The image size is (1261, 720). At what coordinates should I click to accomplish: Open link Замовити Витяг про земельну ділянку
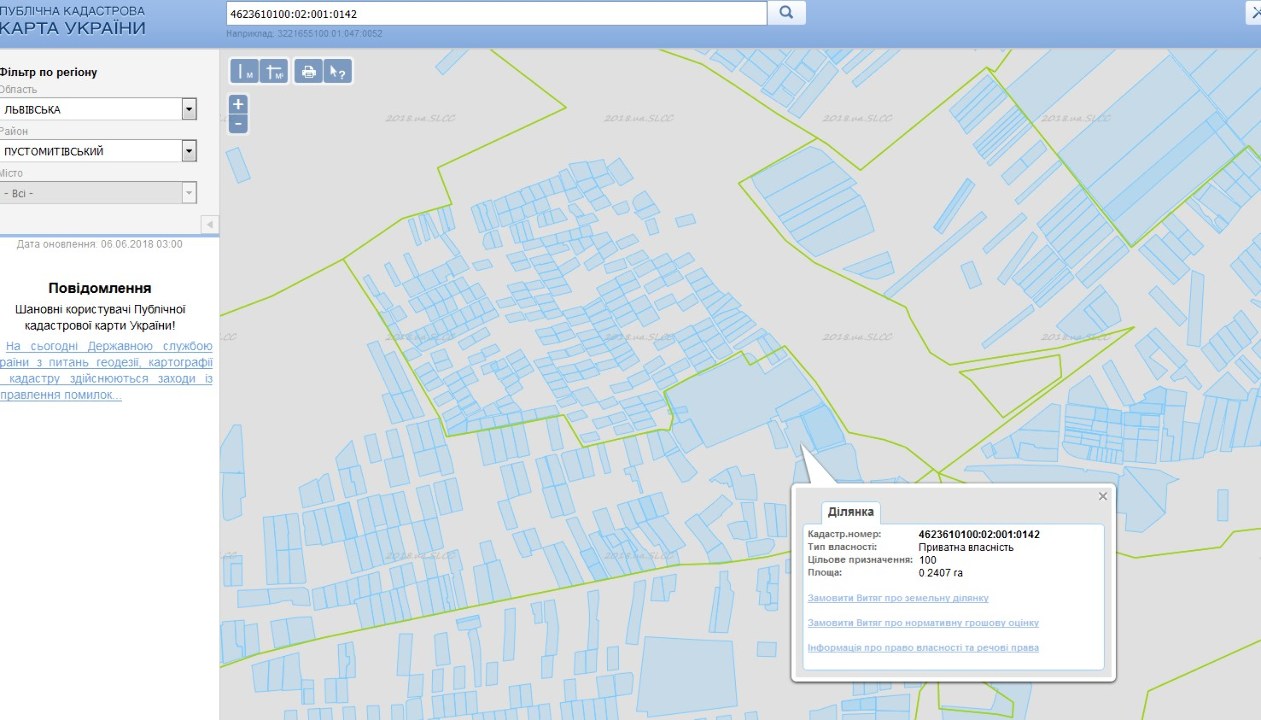[x=897, y=598]
